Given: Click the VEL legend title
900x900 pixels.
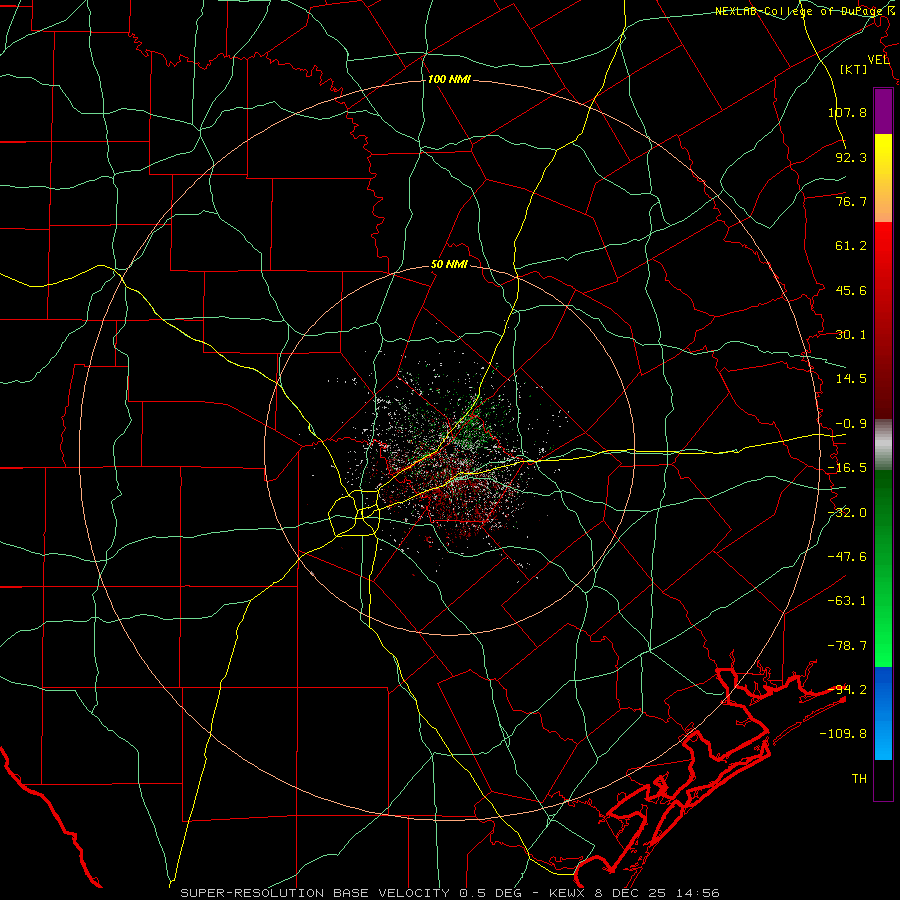Looking at the screenshot, I should click(x=878, y=60).
